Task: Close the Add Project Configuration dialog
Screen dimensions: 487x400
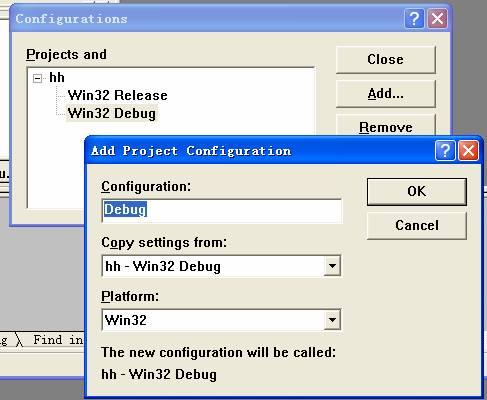Action: [x=468, y=151]
